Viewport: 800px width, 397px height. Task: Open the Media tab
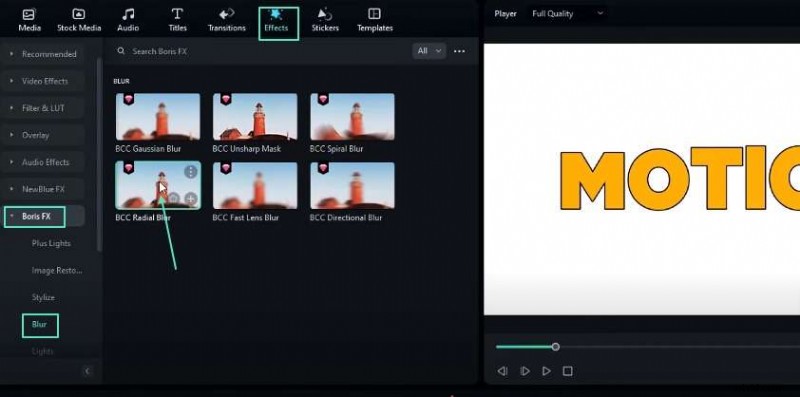(x=30, y=20)
